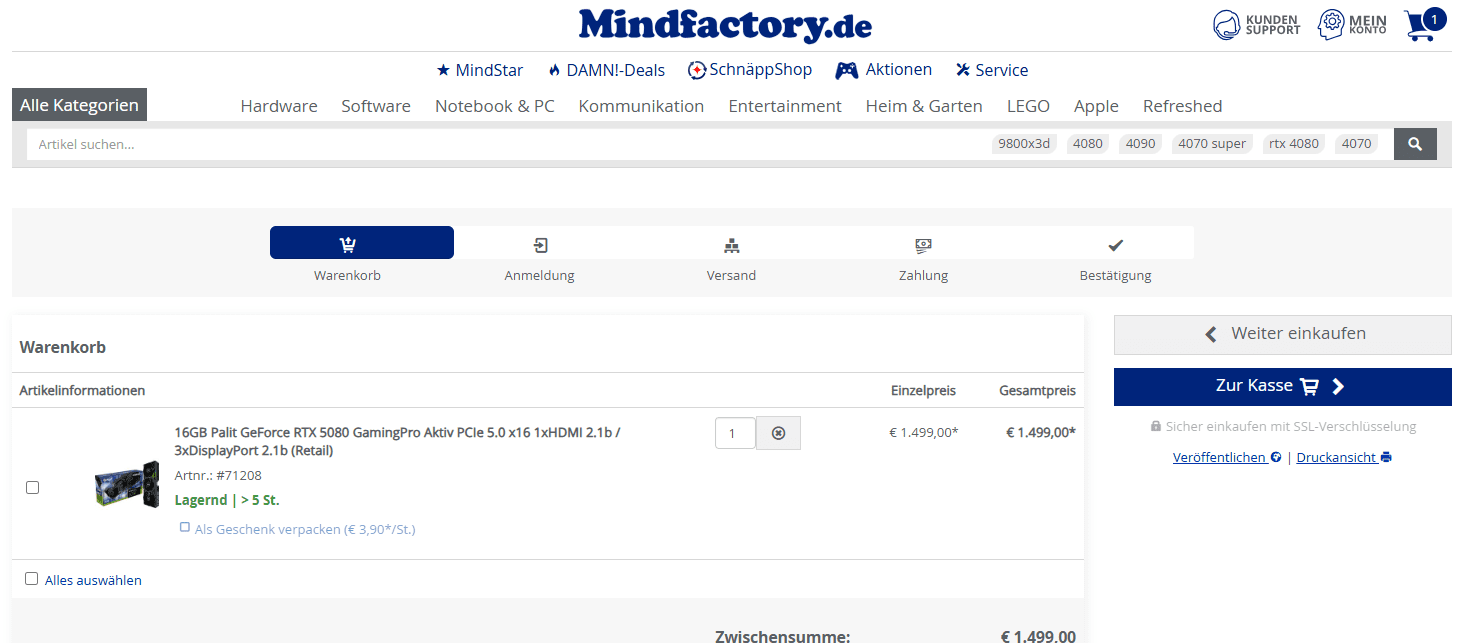This screenshot has width=1470, height=643.
Task: Click the Artnr.: #71208 text
Action: tap(218, 476)
